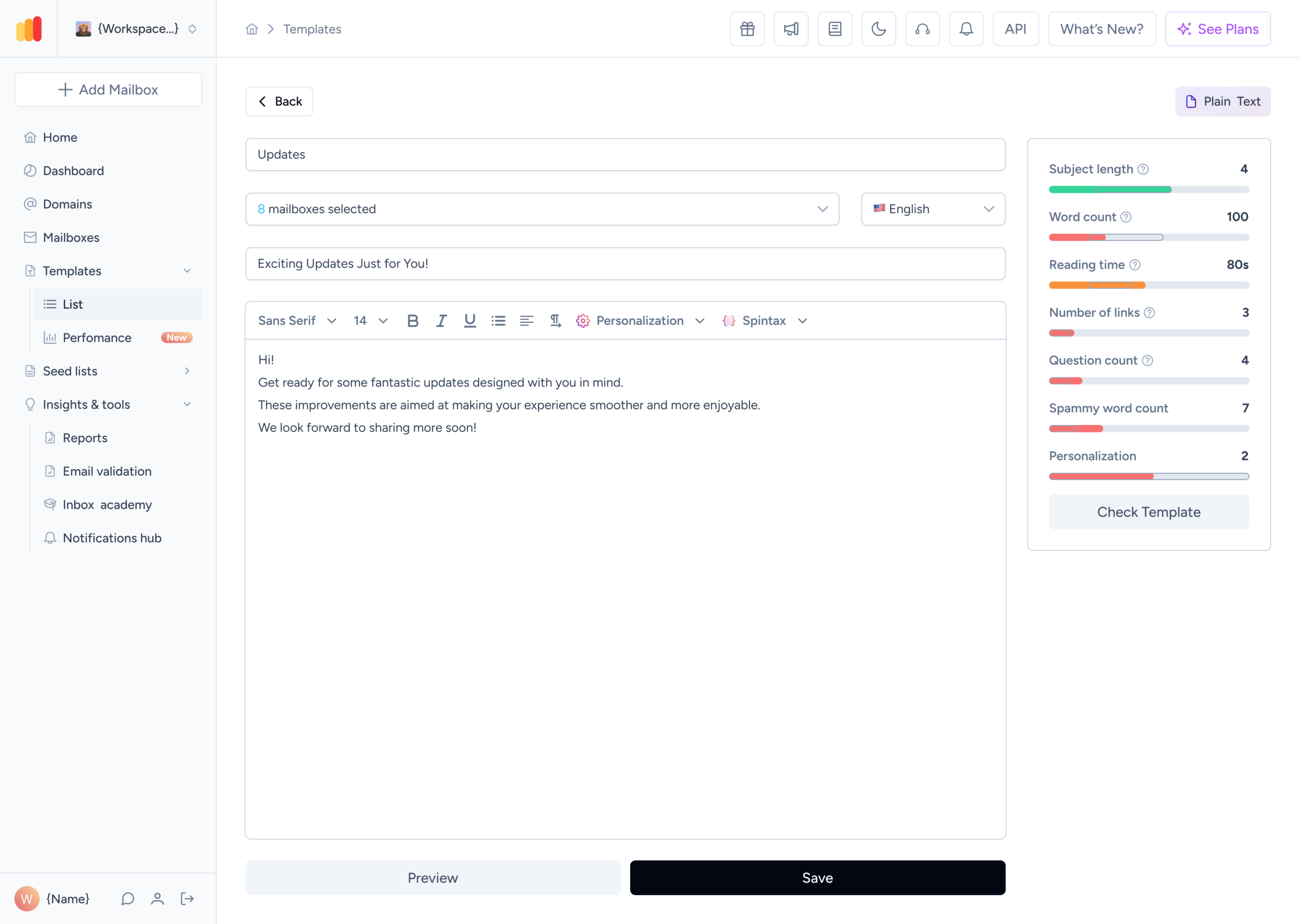
Task: Open the gift/rewards icon in top bar
Action: tap(747, 28)
